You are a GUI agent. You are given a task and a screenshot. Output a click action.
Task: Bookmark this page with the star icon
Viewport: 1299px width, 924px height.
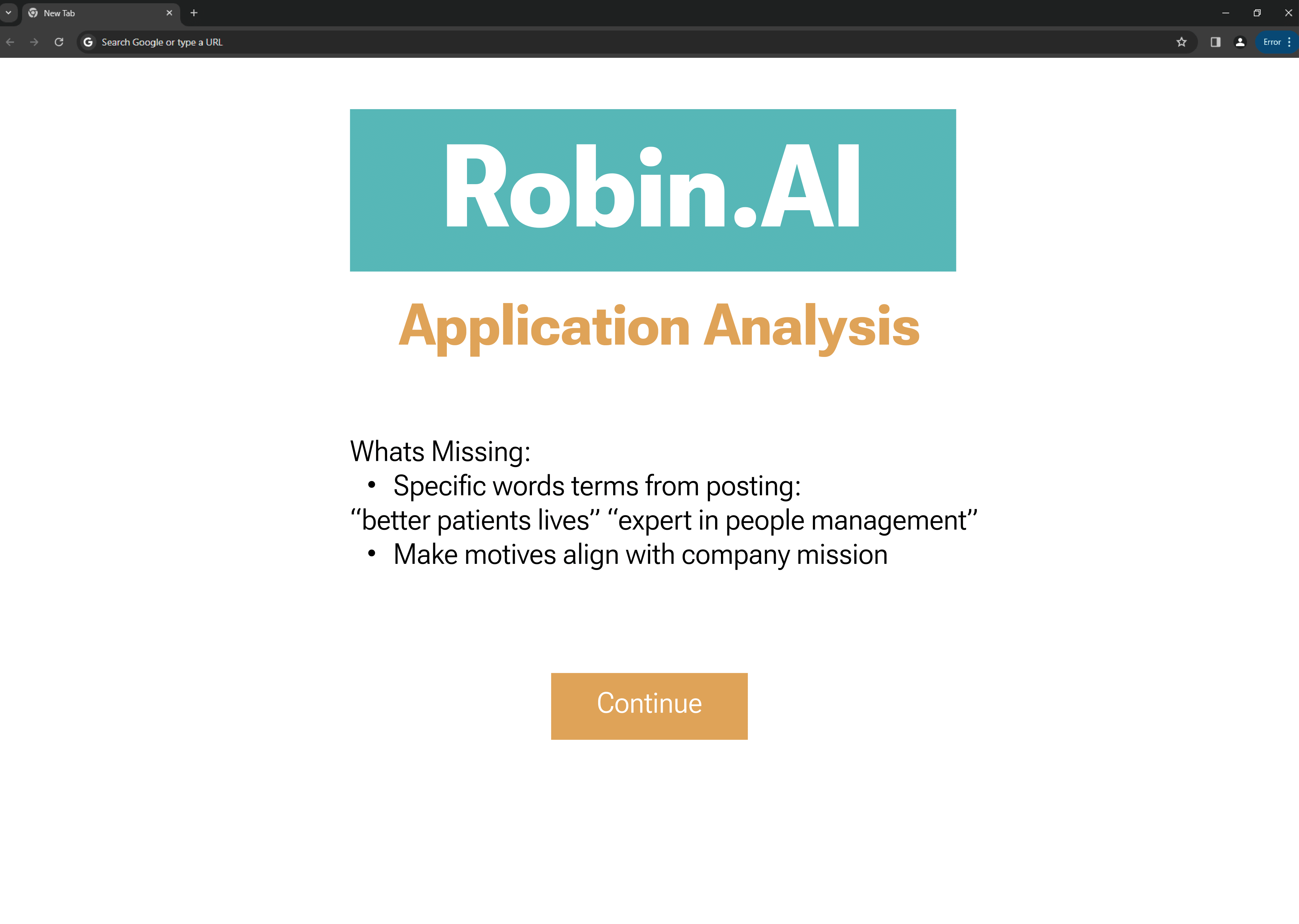click(x=1181, y=42)
